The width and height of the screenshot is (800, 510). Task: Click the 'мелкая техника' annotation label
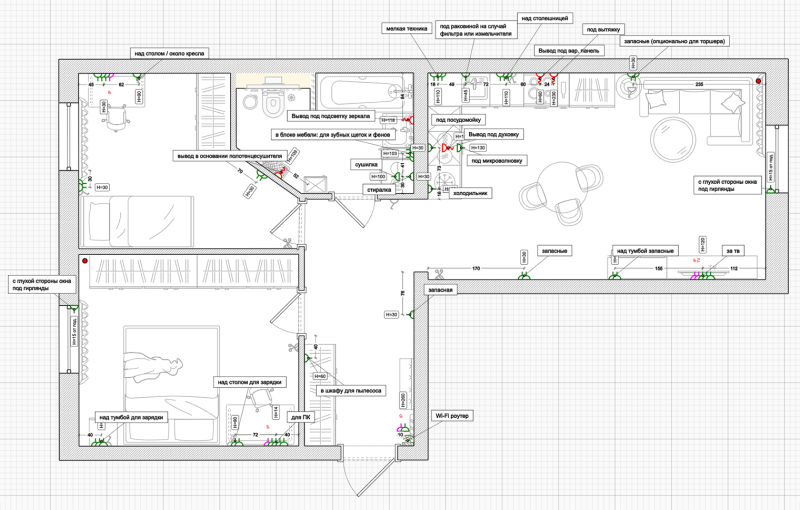[407, 29]
